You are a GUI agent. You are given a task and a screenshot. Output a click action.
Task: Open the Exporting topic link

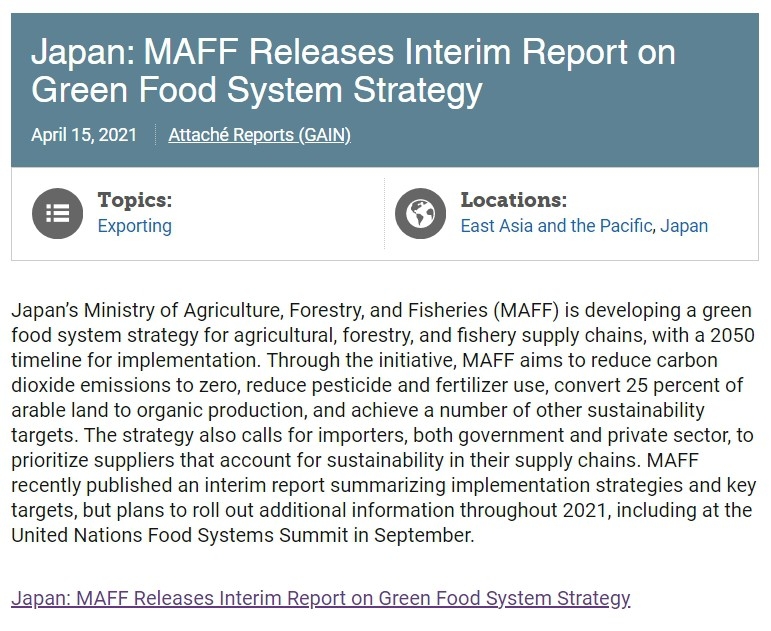point(134,226)
